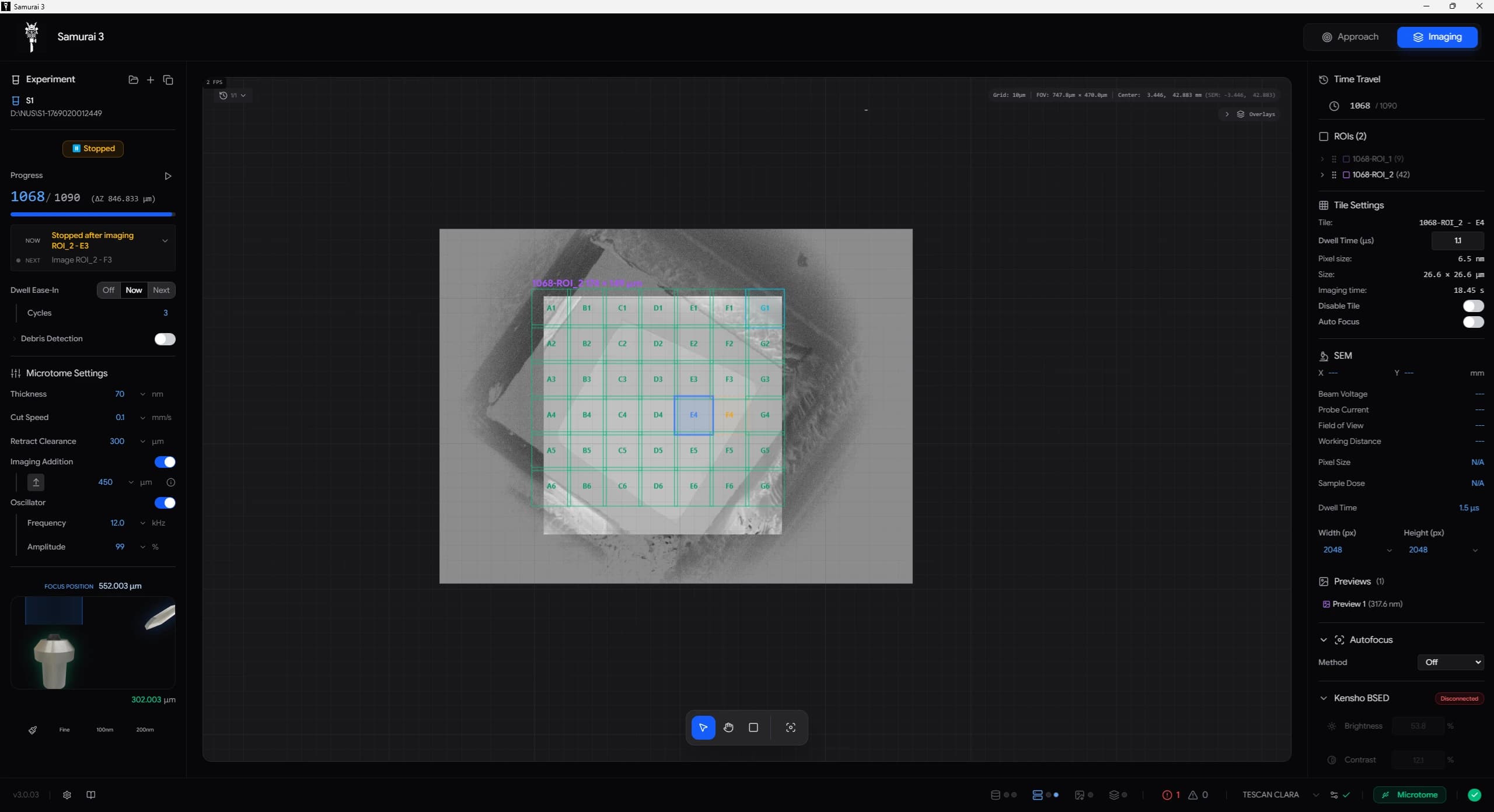Switch to the Approach tab
The width and height of the screenshot is (1494, 812).
point(1350,37)
